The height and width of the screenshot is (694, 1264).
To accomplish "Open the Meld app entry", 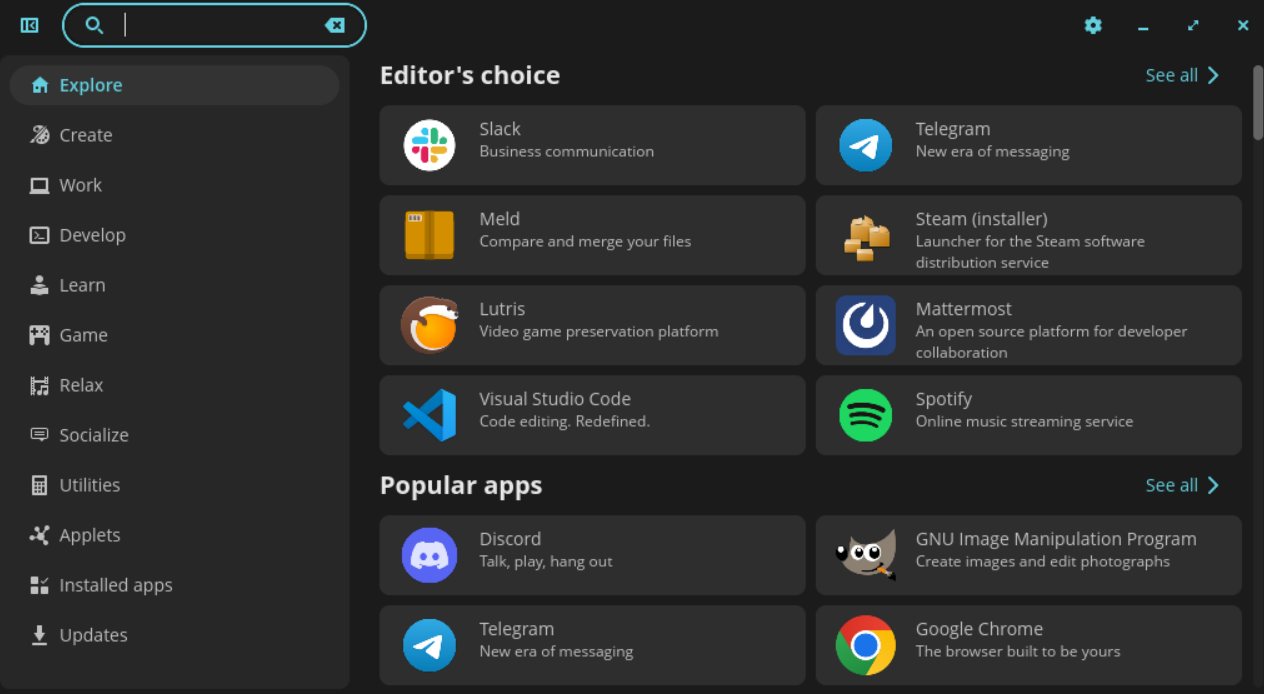I will click(x=592, y=235).
